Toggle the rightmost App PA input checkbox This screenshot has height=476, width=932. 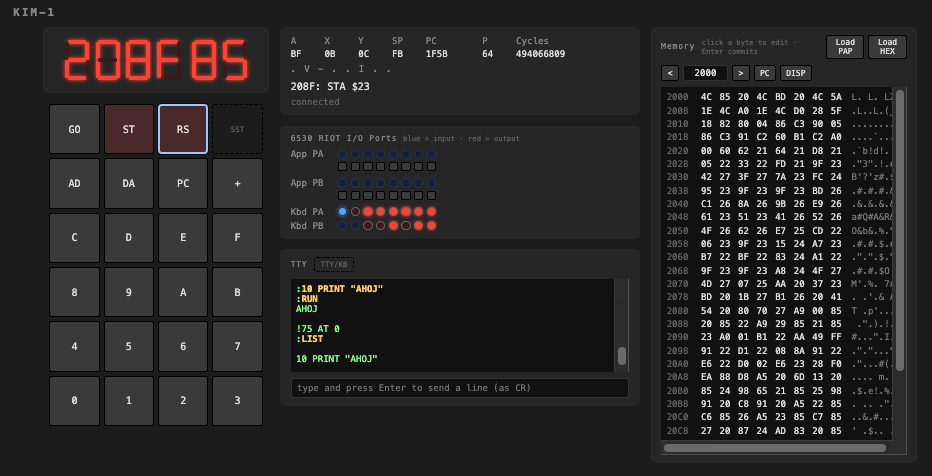click(x=432, y=166)
